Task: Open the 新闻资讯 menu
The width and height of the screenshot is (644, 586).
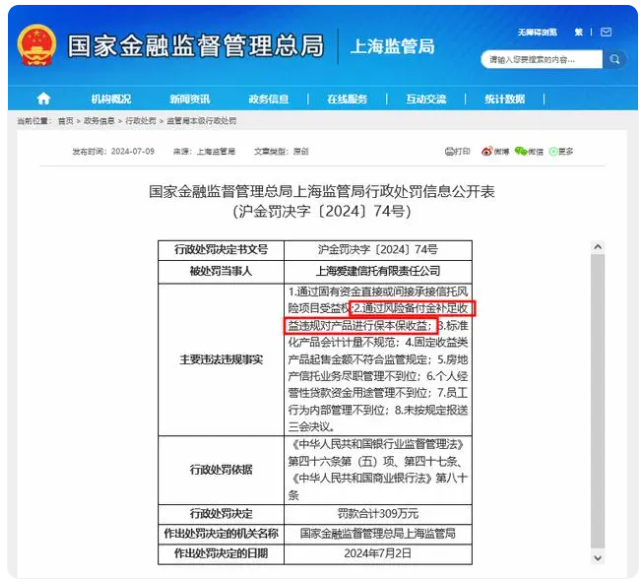Action: (x=190, y=99)
